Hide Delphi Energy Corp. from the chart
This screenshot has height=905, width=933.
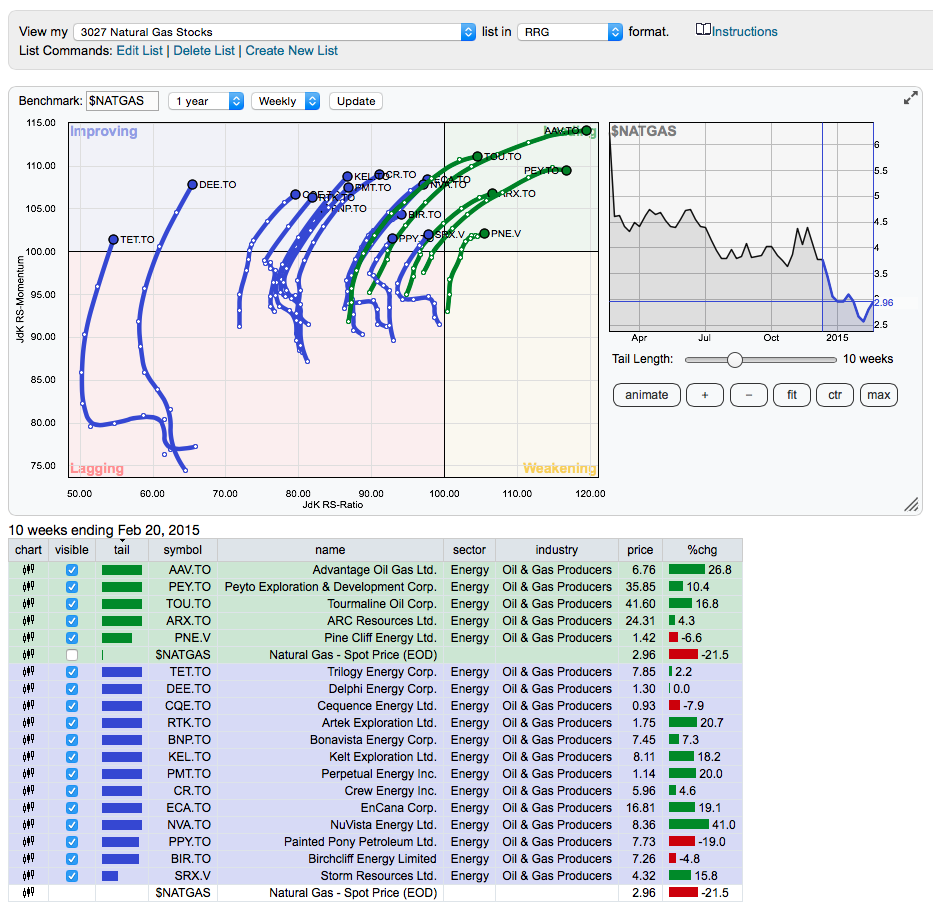[x=71, y=689]
